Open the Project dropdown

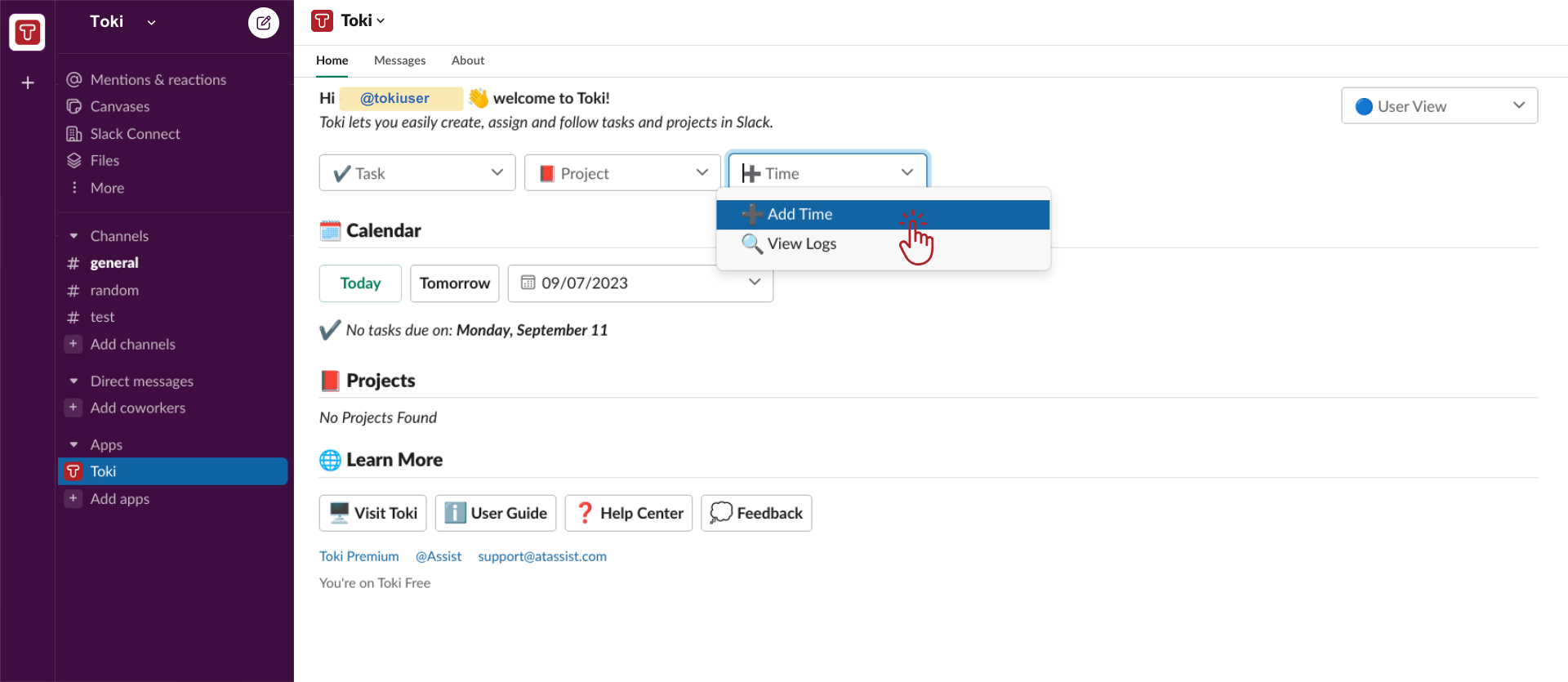click(622, 173)
